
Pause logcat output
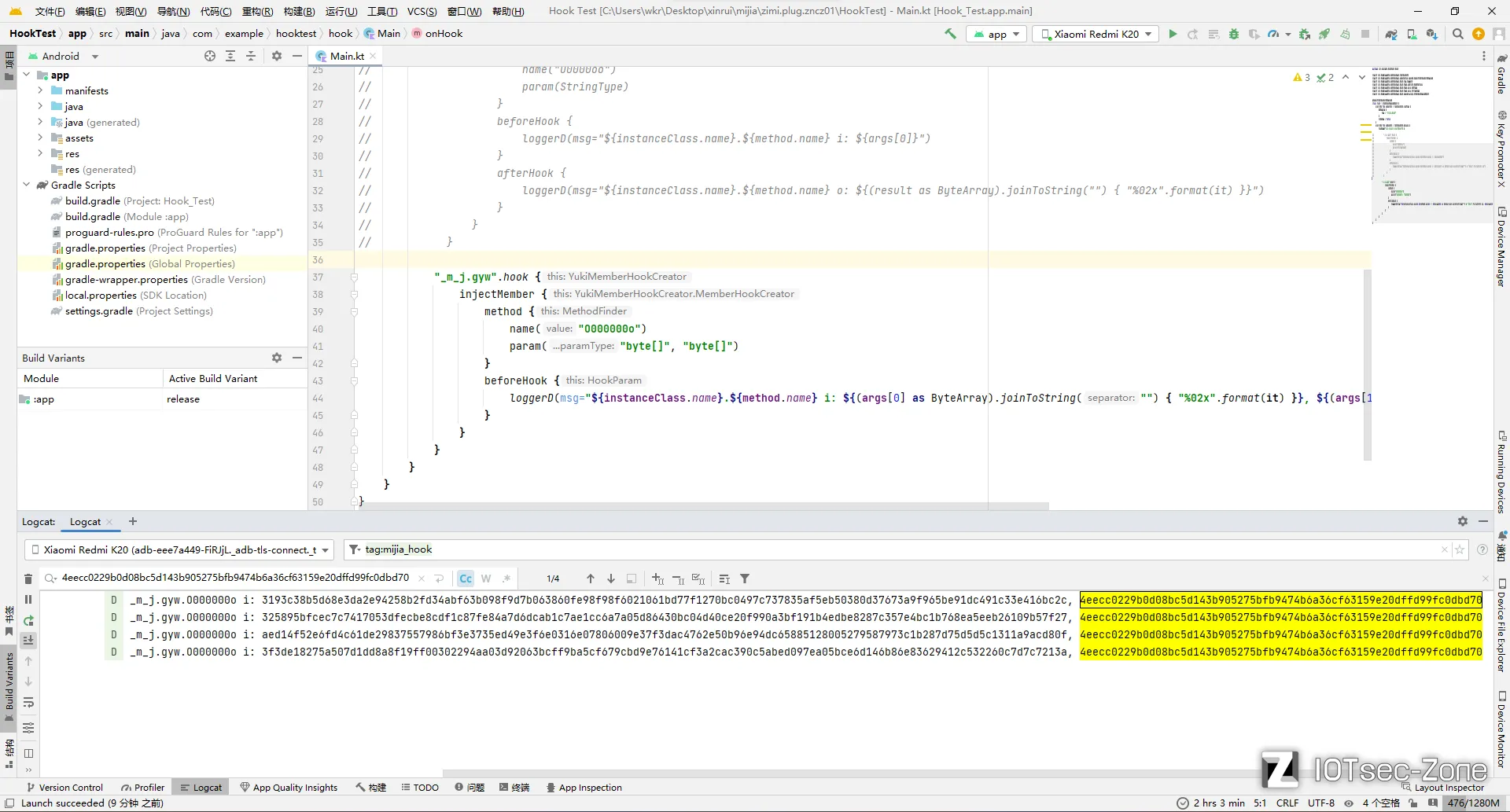(28, 600)
